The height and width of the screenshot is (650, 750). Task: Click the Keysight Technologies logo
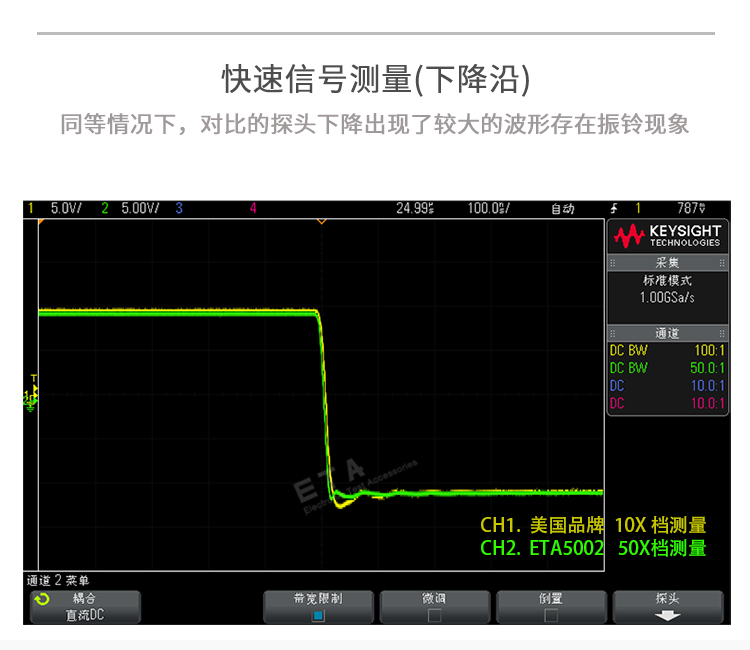point(667,236)
